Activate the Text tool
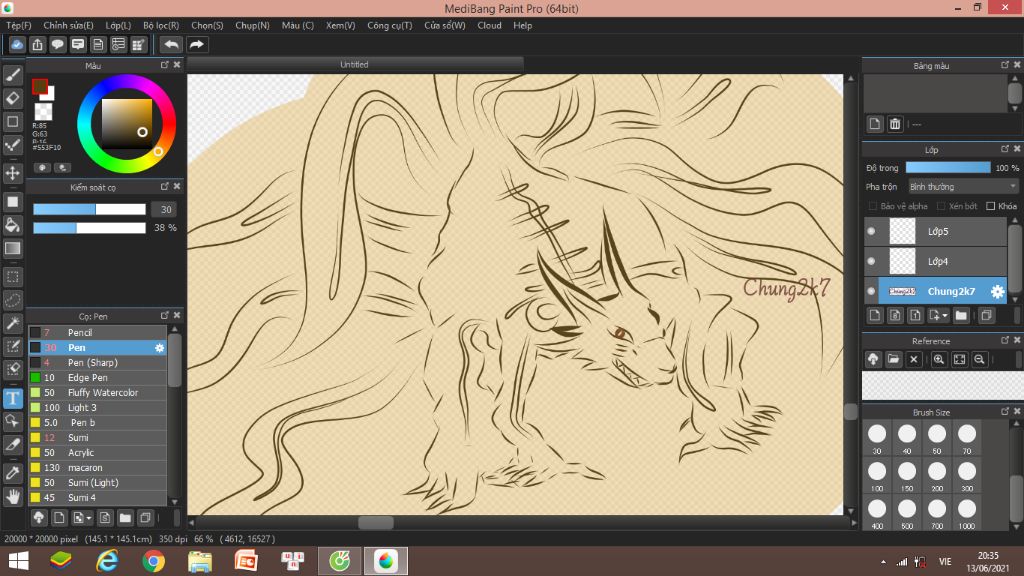 [12, 398]
